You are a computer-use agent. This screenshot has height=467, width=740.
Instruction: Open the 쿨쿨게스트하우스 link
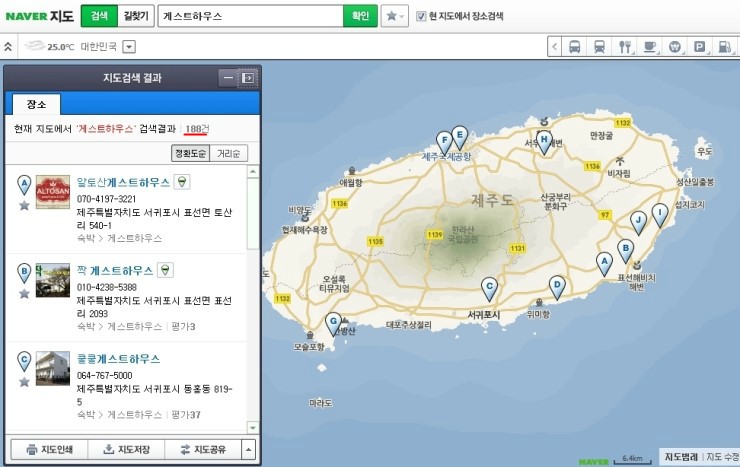[x=118, y=359]
